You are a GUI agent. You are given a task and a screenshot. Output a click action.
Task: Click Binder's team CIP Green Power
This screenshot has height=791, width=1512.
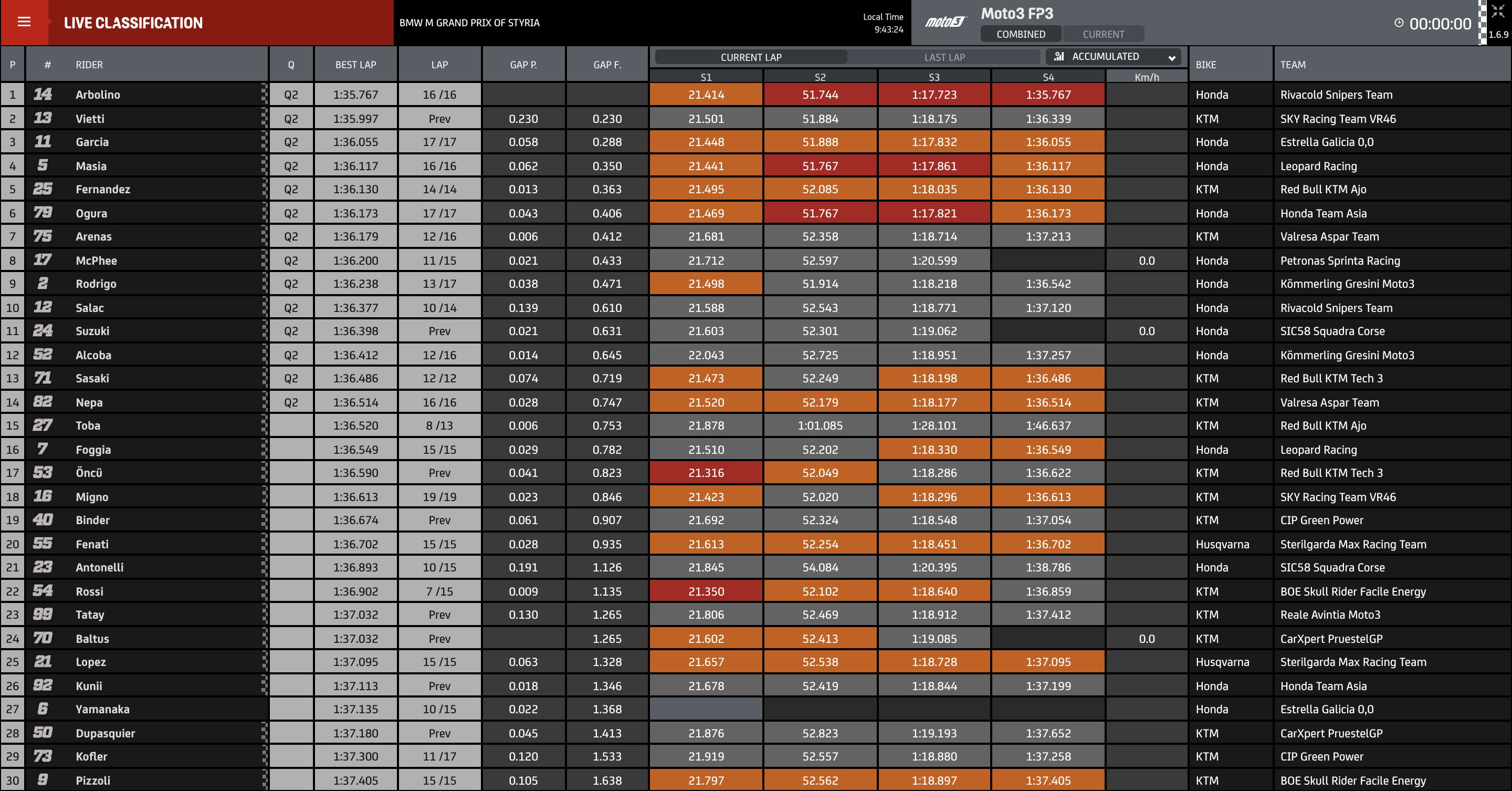pyautogui.click(x=1321, y=521)
